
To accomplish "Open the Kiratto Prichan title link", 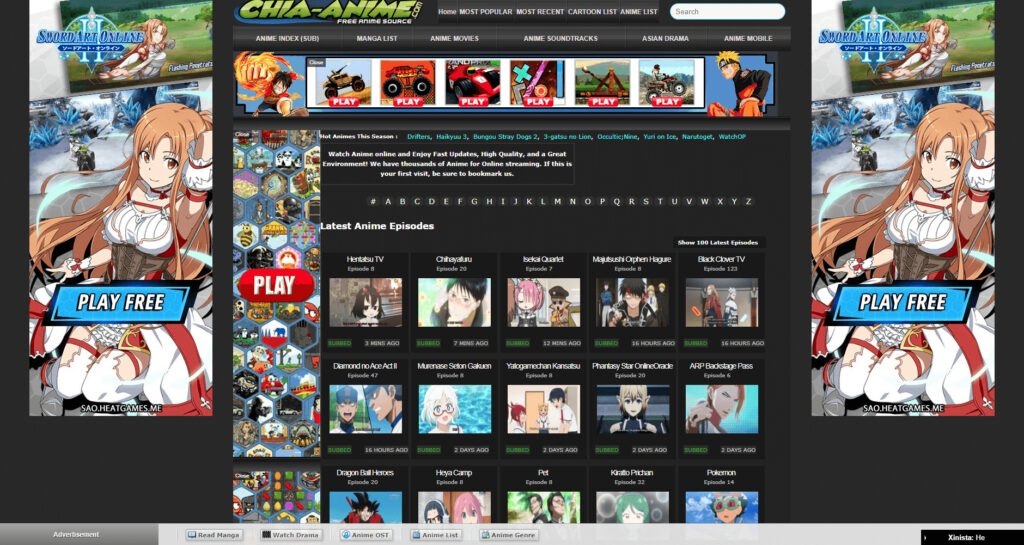I will (632, 473).
